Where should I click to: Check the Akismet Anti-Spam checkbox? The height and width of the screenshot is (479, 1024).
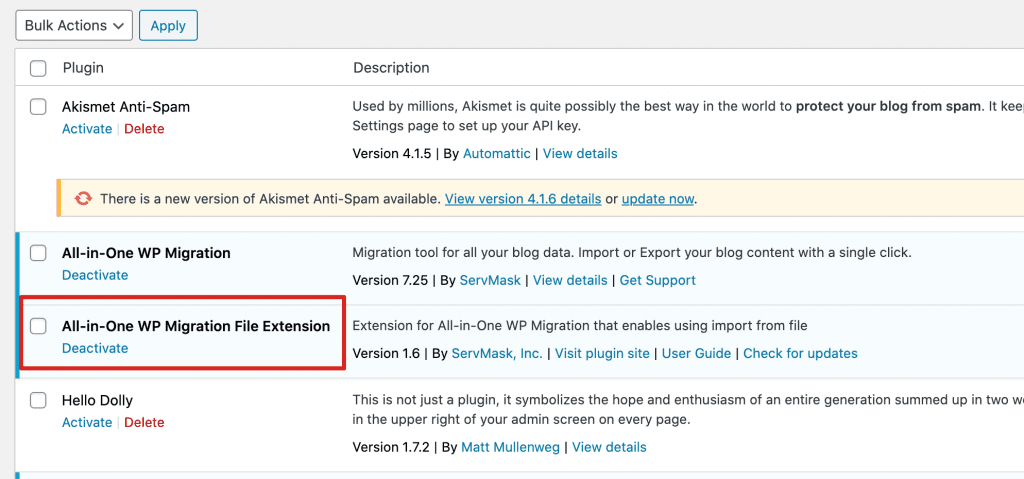(38, 106)
